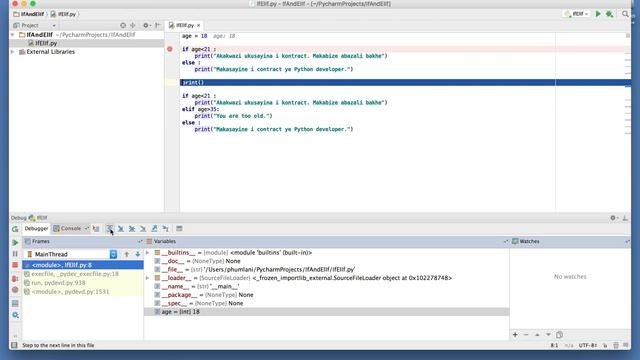Run IfElif with top green play button
Image resolution: width=640 pixels, height=360 pixels.
pos(598,14)
